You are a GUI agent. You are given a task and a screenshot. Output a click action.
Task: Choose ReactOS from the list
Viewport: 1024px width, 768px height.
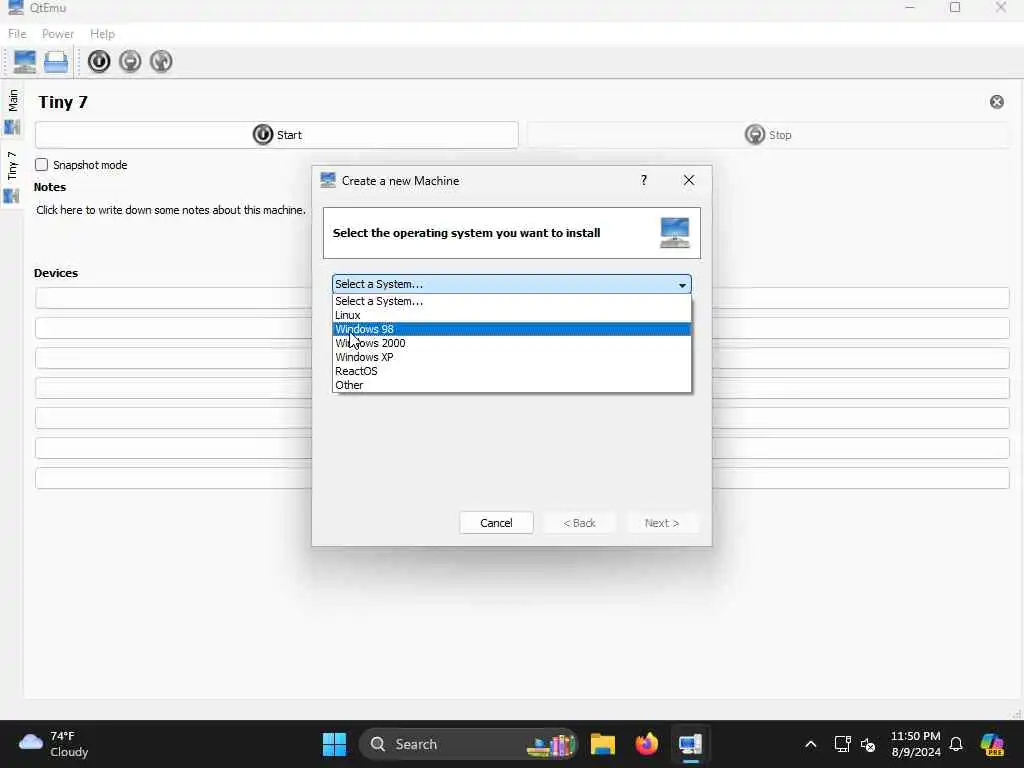click(x=512, y=371)
